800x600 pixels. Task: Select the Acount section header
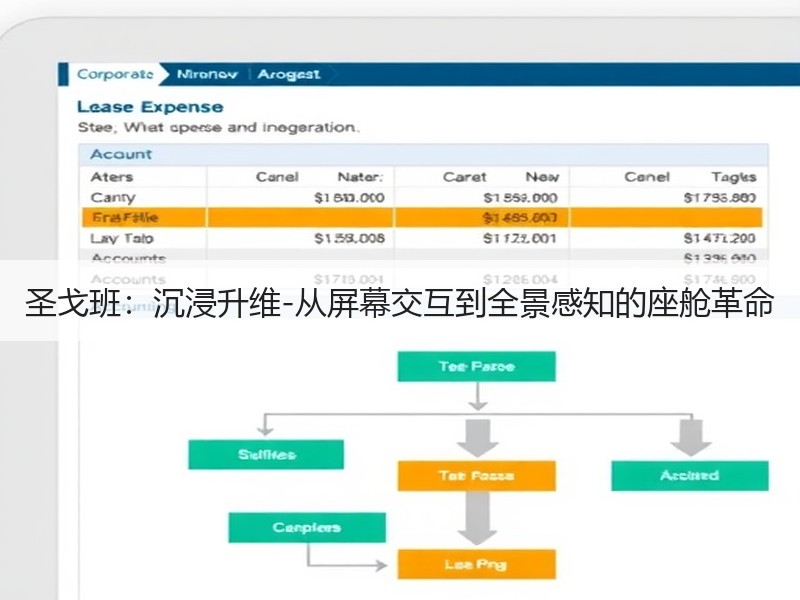[423, 154]
